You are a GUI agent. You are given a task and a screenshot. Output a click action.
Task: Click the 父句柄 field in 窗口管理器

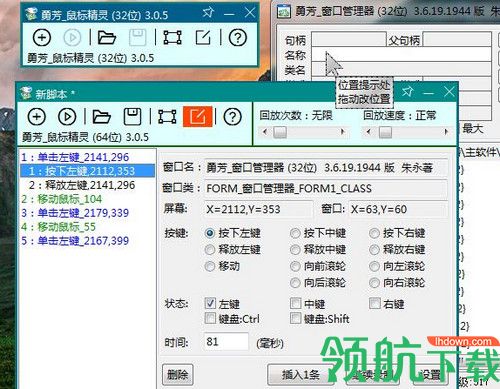[x=457, y=40]
